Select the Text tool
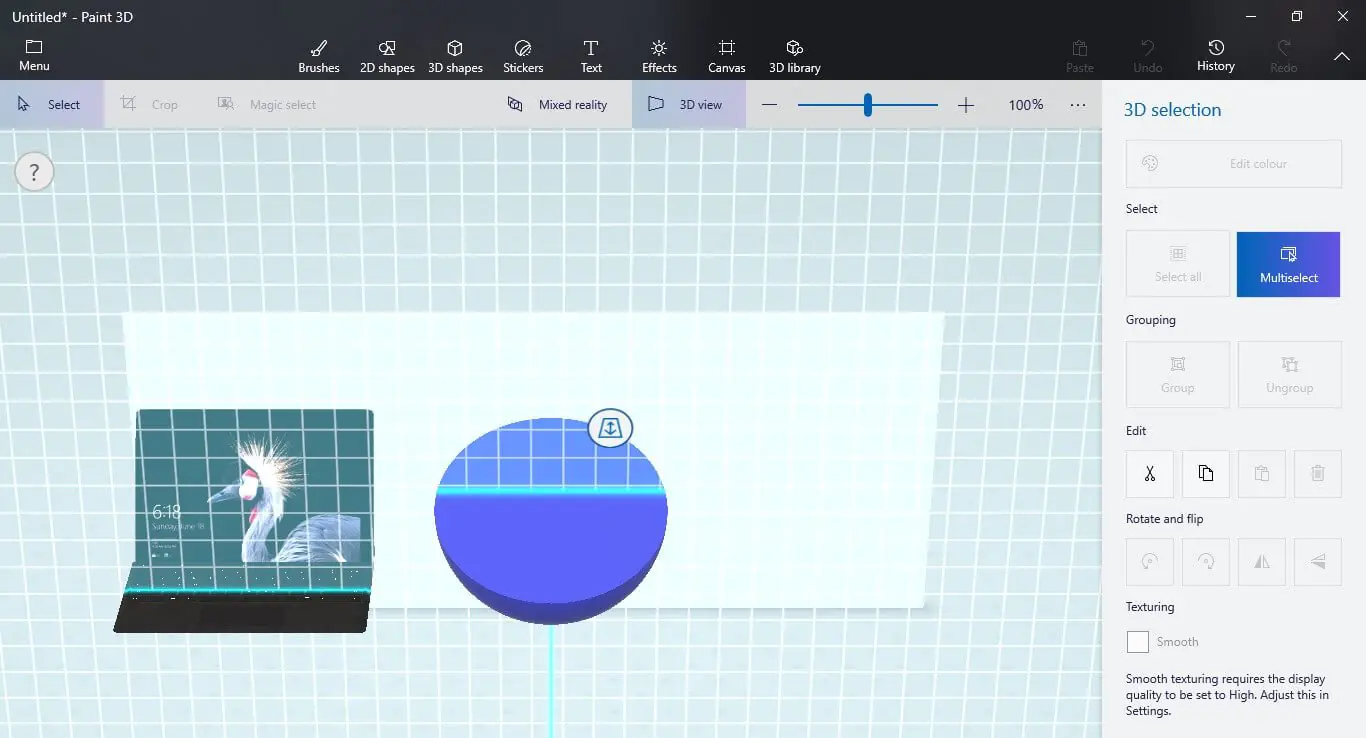 [x=591, y=56]
